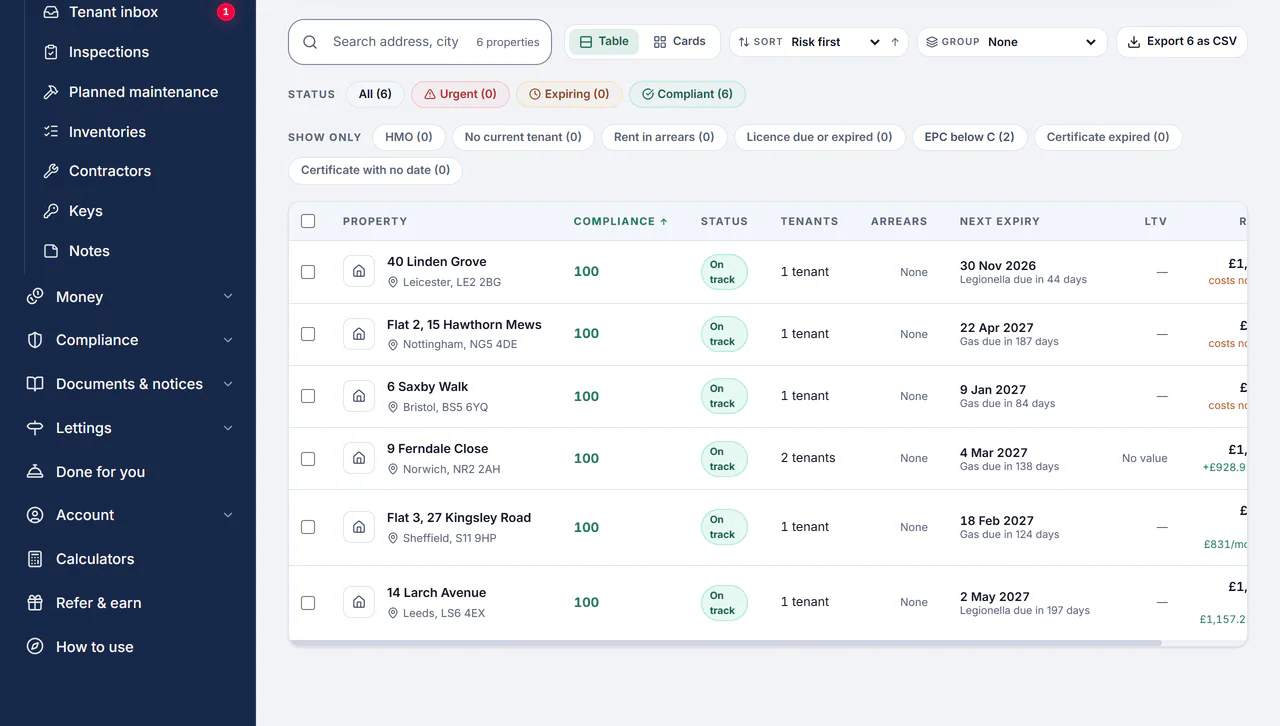
Task: Click the Refer & earn gift icon
Action: click(35, 603)
